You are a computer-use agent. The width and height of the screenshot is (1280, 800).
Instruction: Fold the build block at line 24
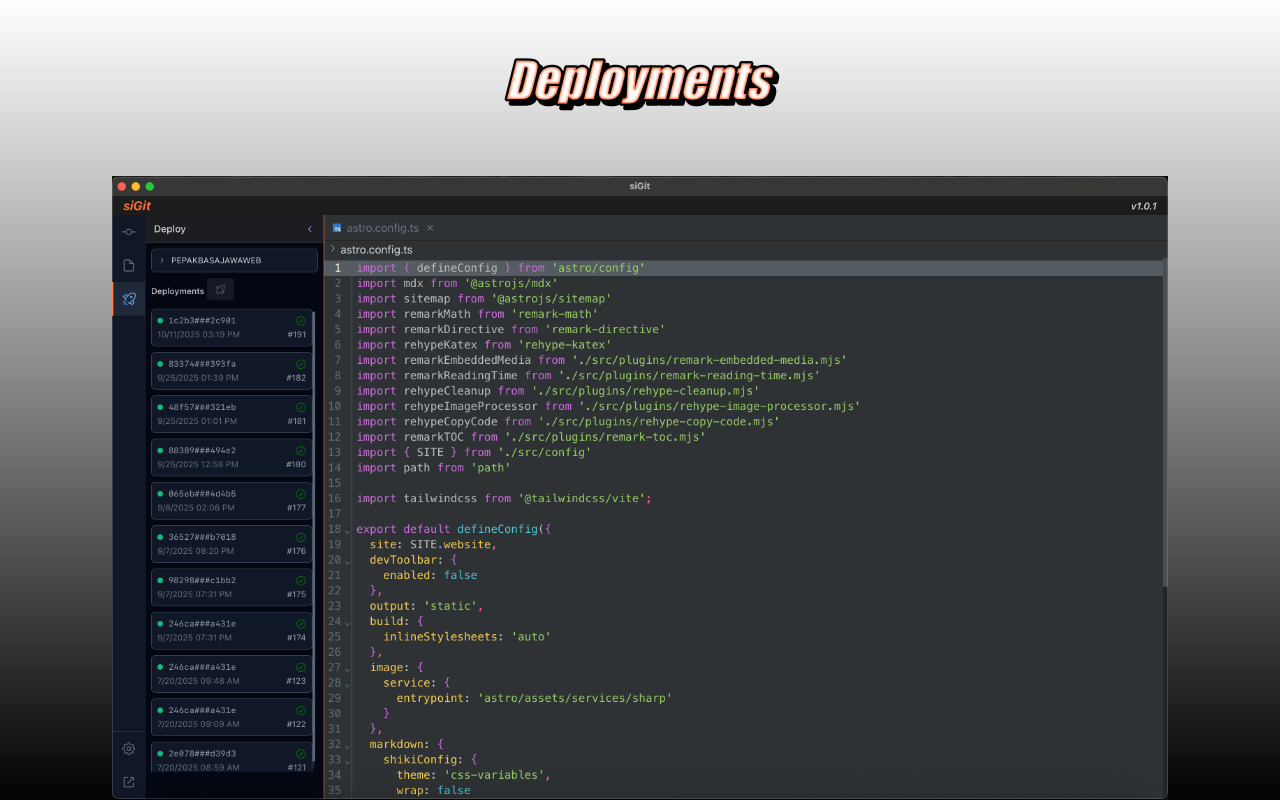[348, 622]
